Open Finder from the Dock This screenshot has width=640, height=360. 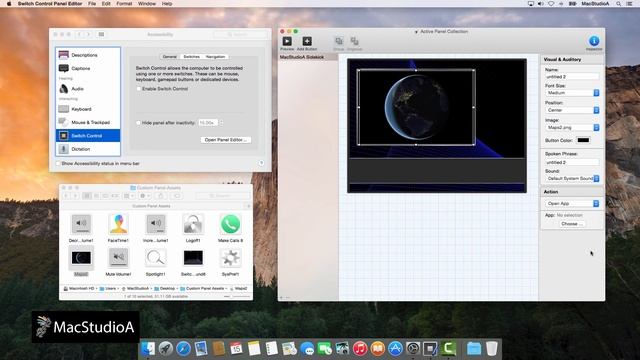point(148,349)
